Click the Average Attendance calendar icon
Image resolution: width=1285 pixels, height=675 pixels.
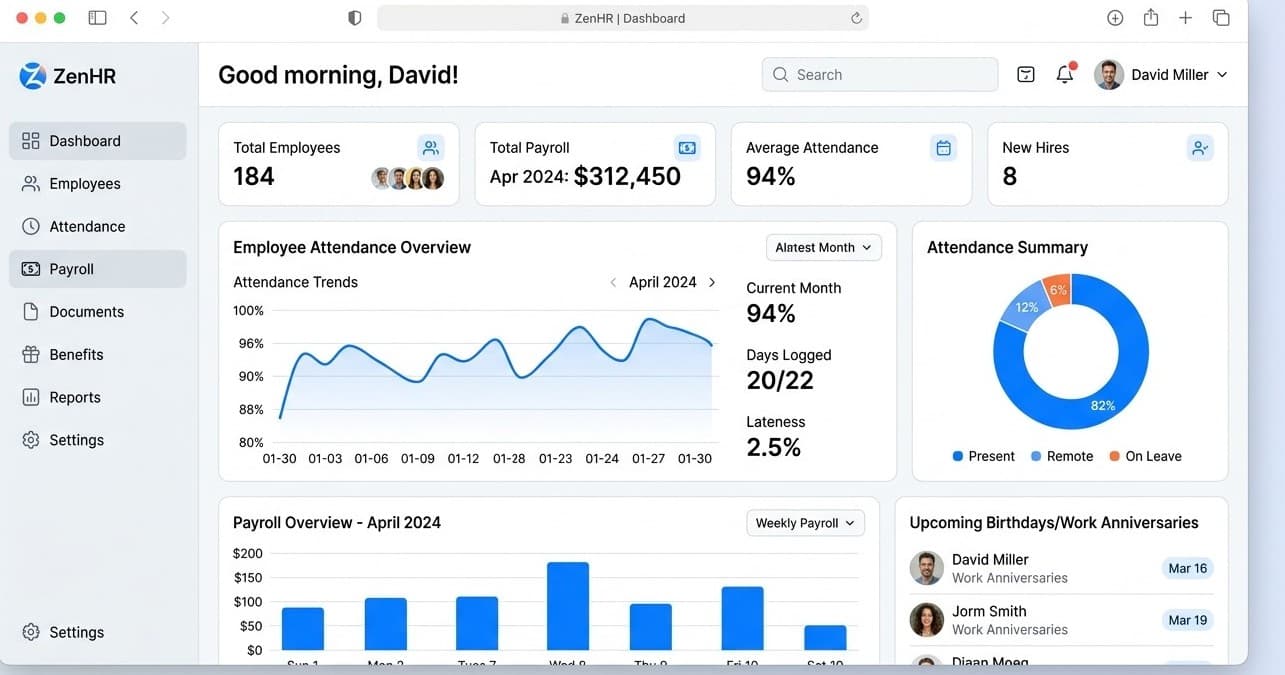click(943, 148)
